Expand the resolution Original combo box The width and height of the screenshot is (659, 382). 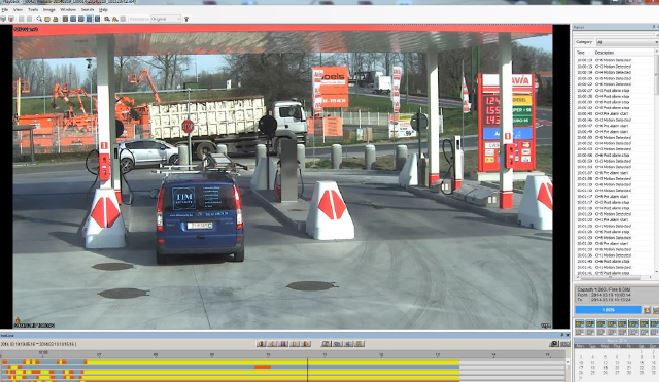(166, 19)
